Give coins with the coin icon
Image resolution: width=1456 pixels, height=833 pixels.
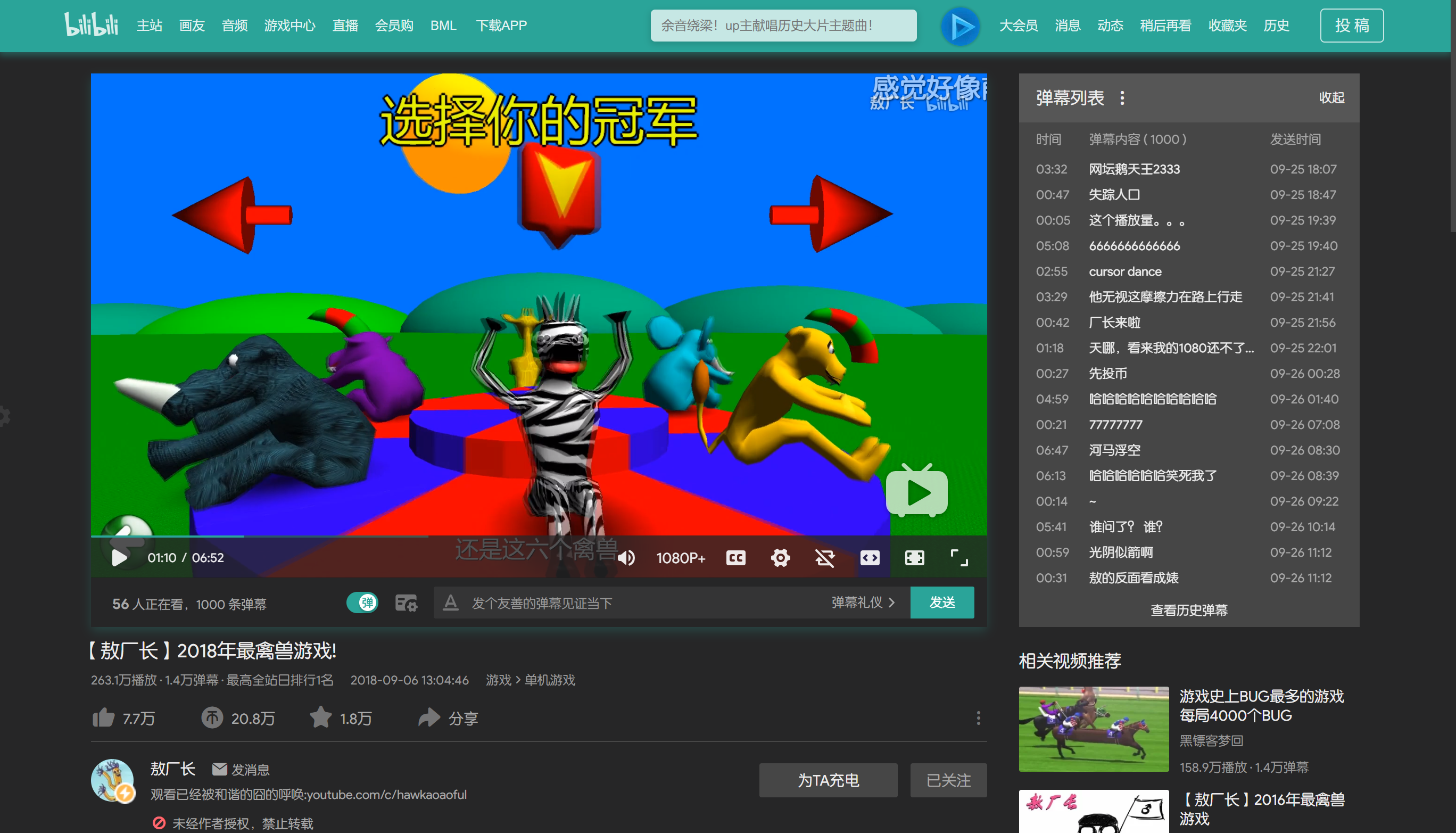(212, 717)
